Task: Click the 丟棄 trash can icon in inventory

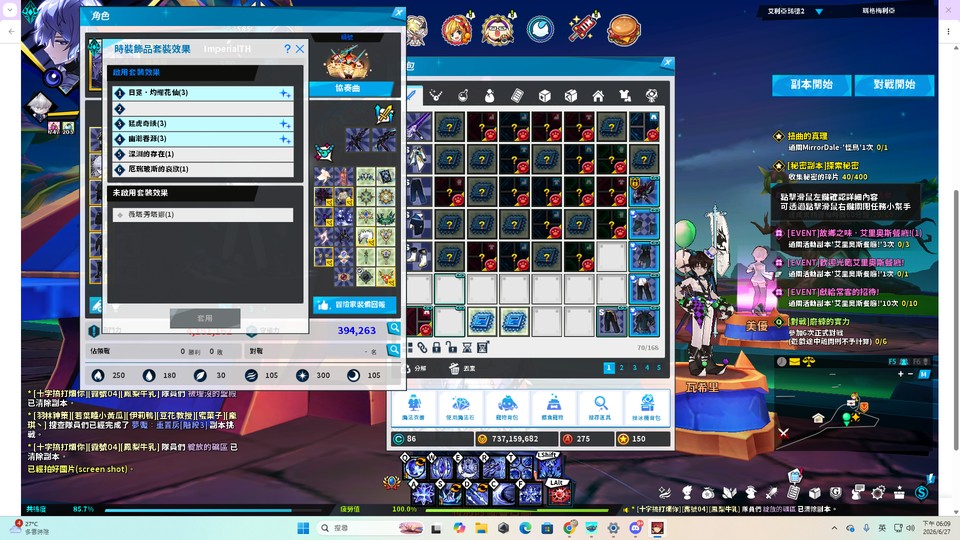Action: pyautogui.click(x=454, y=368)
